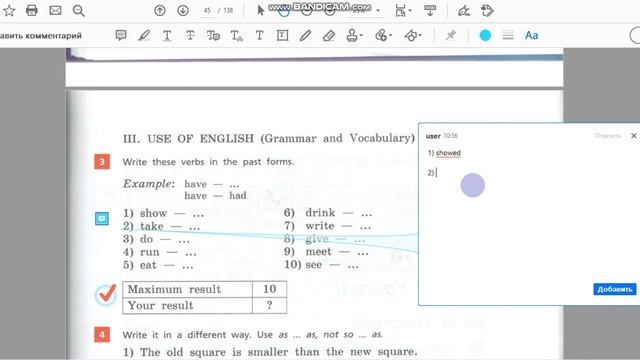Viewport: 640px width, 360px height.
Task: Click the '10' cell beside Maximum result
Action: coord(269,289)
